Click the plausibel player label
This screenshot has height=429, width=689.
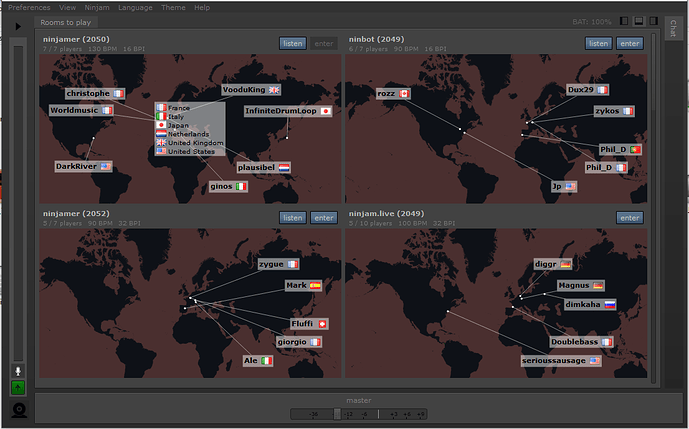pyautogui.click(x=264, y=167)
